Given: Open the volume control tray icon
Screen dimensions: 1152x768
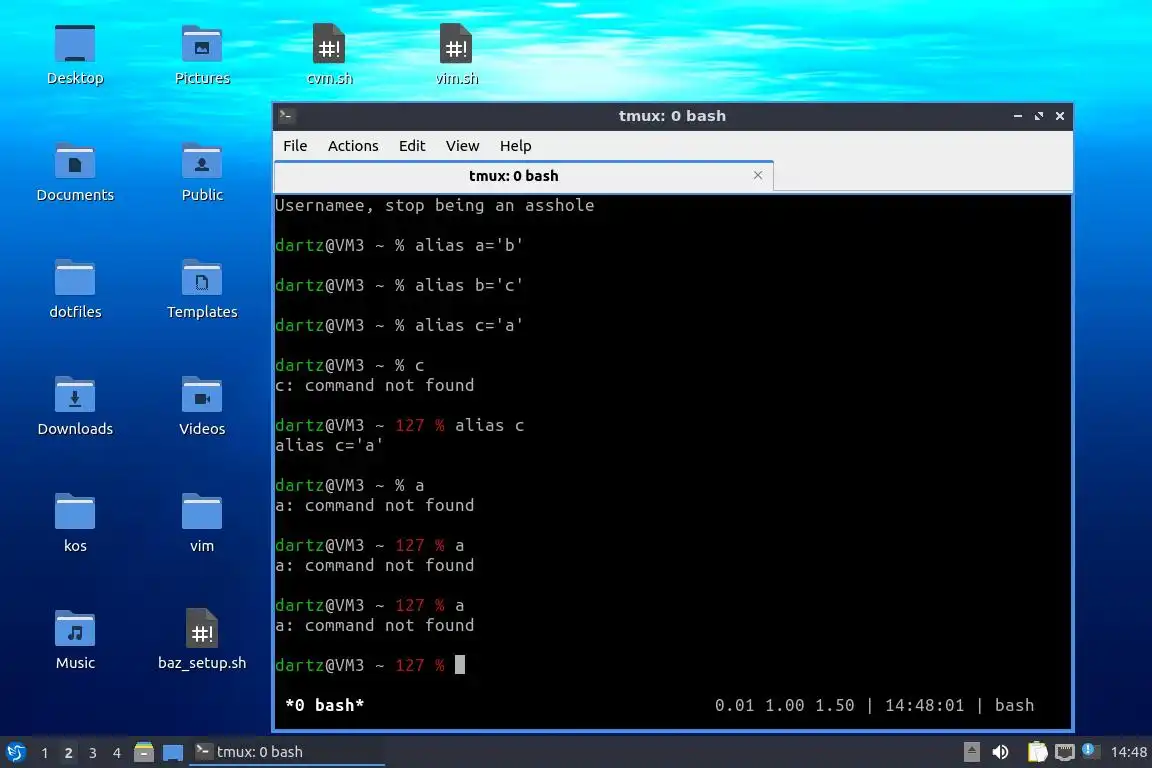Looking at the screenshot, I should [x=1000, y=752].
